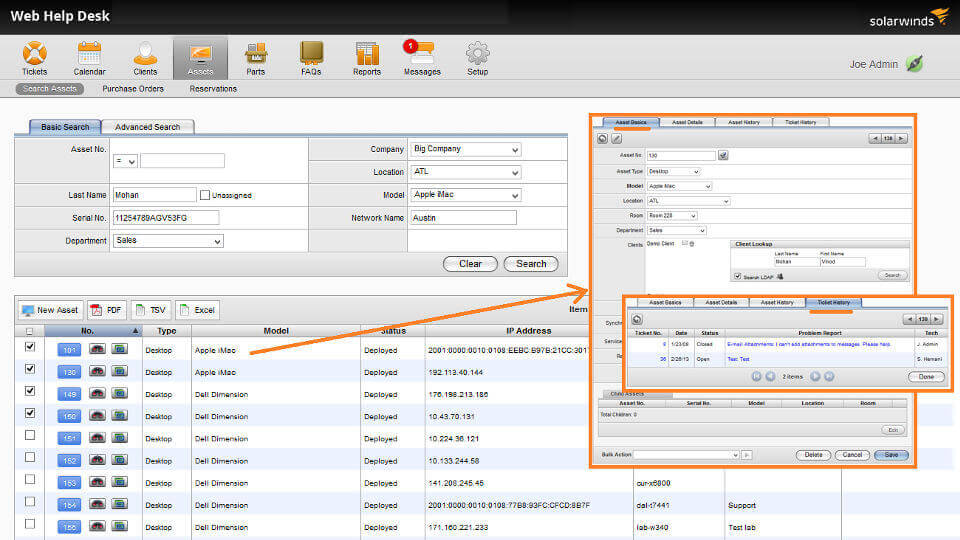Click the Clear button
Viewport: 960px width, 540px height.
470,264
